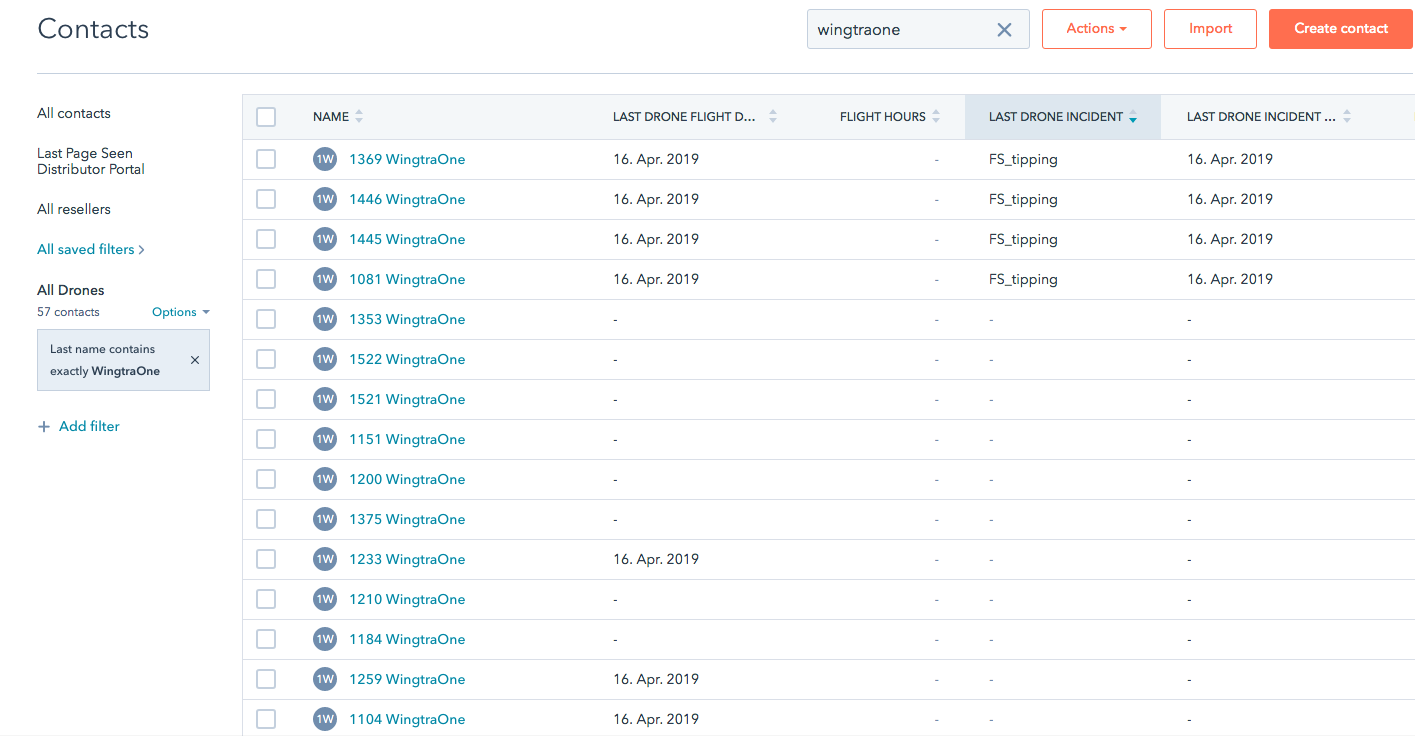Open the Import button

coord(1210,29)
